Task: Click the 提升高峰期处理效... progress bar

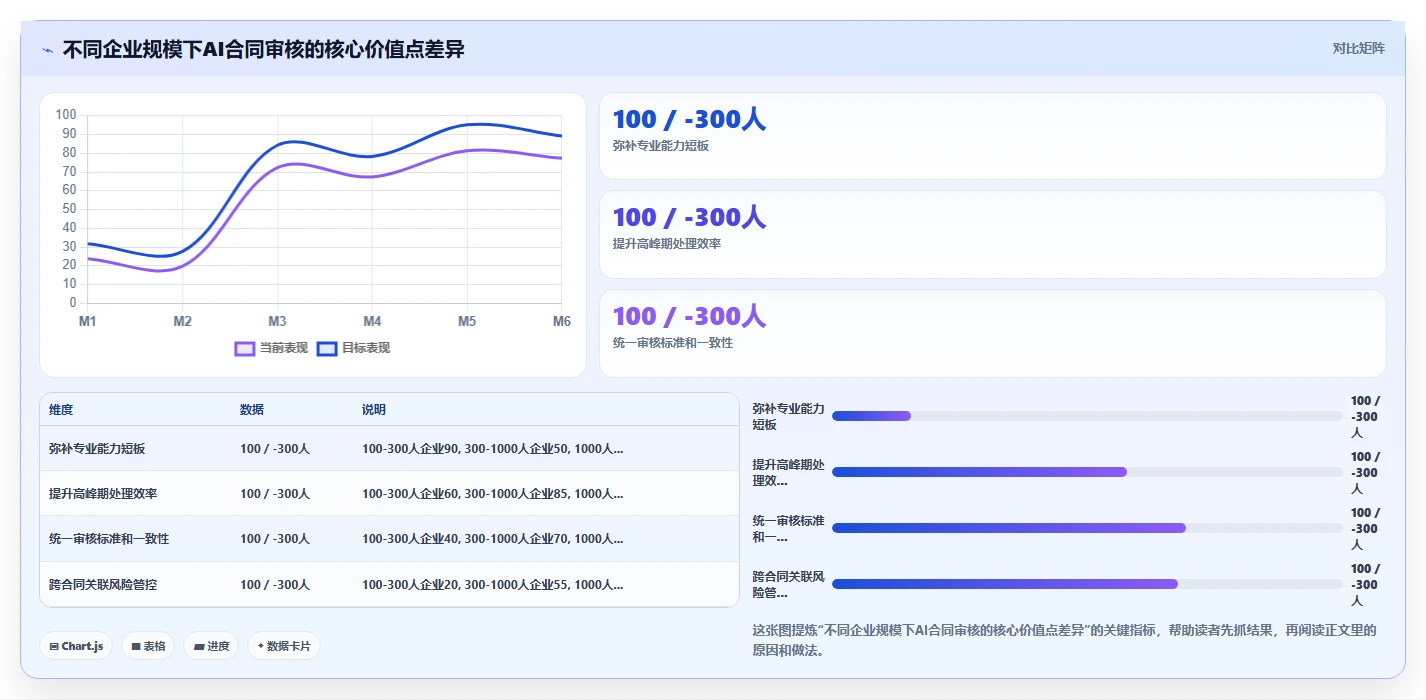Action: pyautogui.click(x=1087, y=472)
